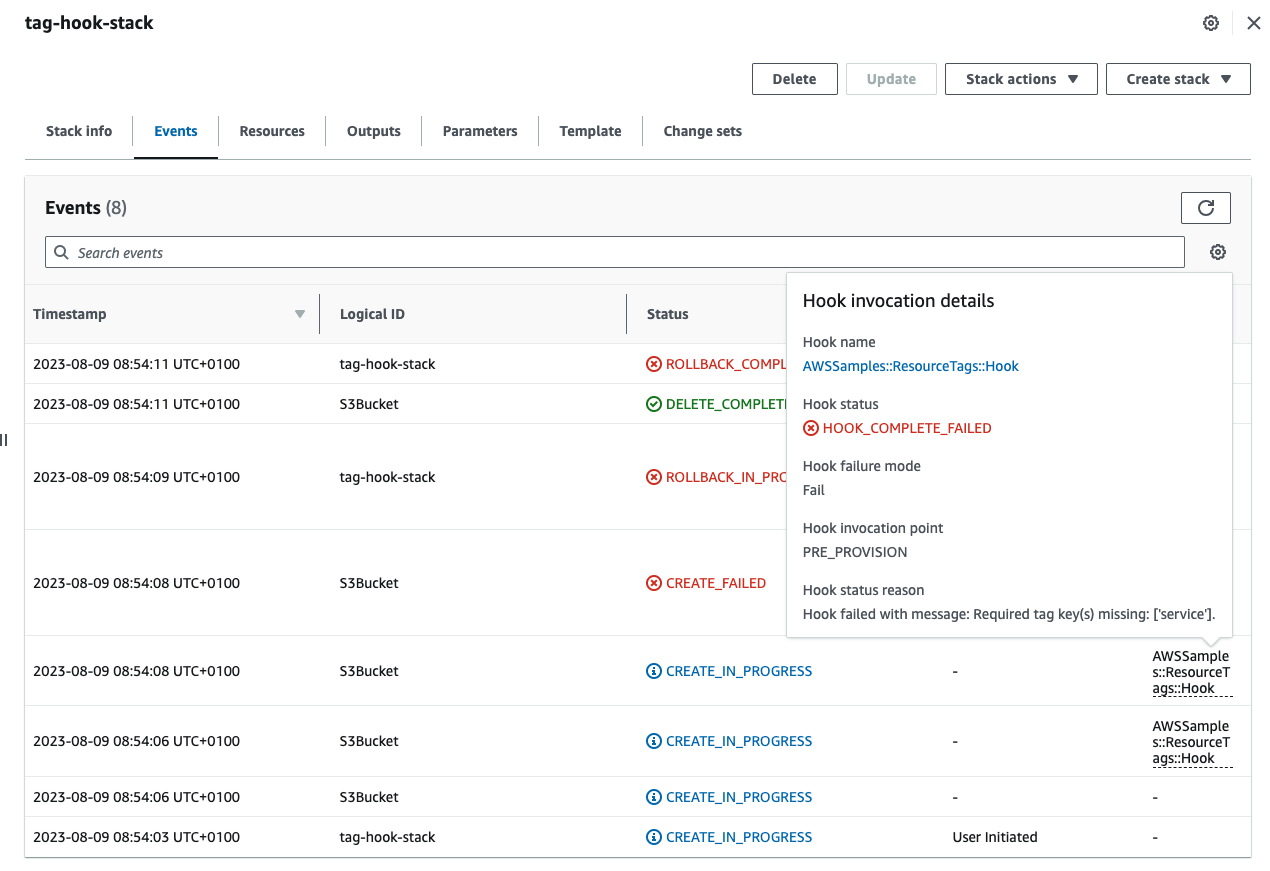Click hook link on 08:54:06 S3Bucket row

point(1192,742)
